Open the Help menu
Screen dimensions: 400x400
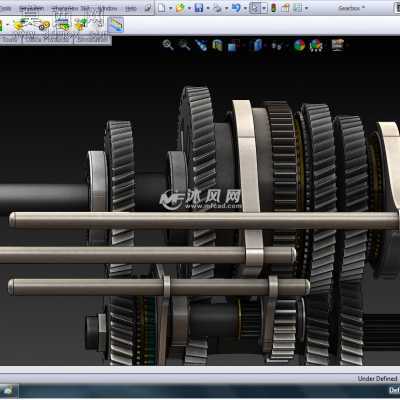click(x=131, y=8)
